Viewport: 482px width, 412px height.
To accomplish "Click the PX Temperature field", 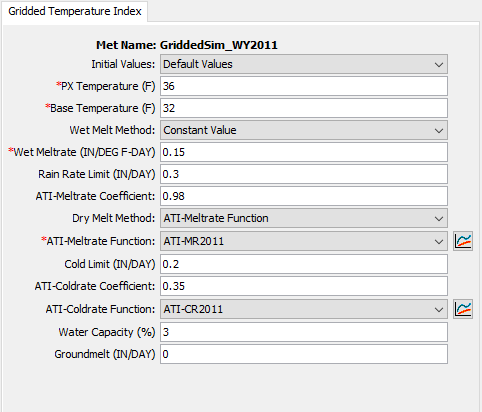I will (x=304, y=86).
